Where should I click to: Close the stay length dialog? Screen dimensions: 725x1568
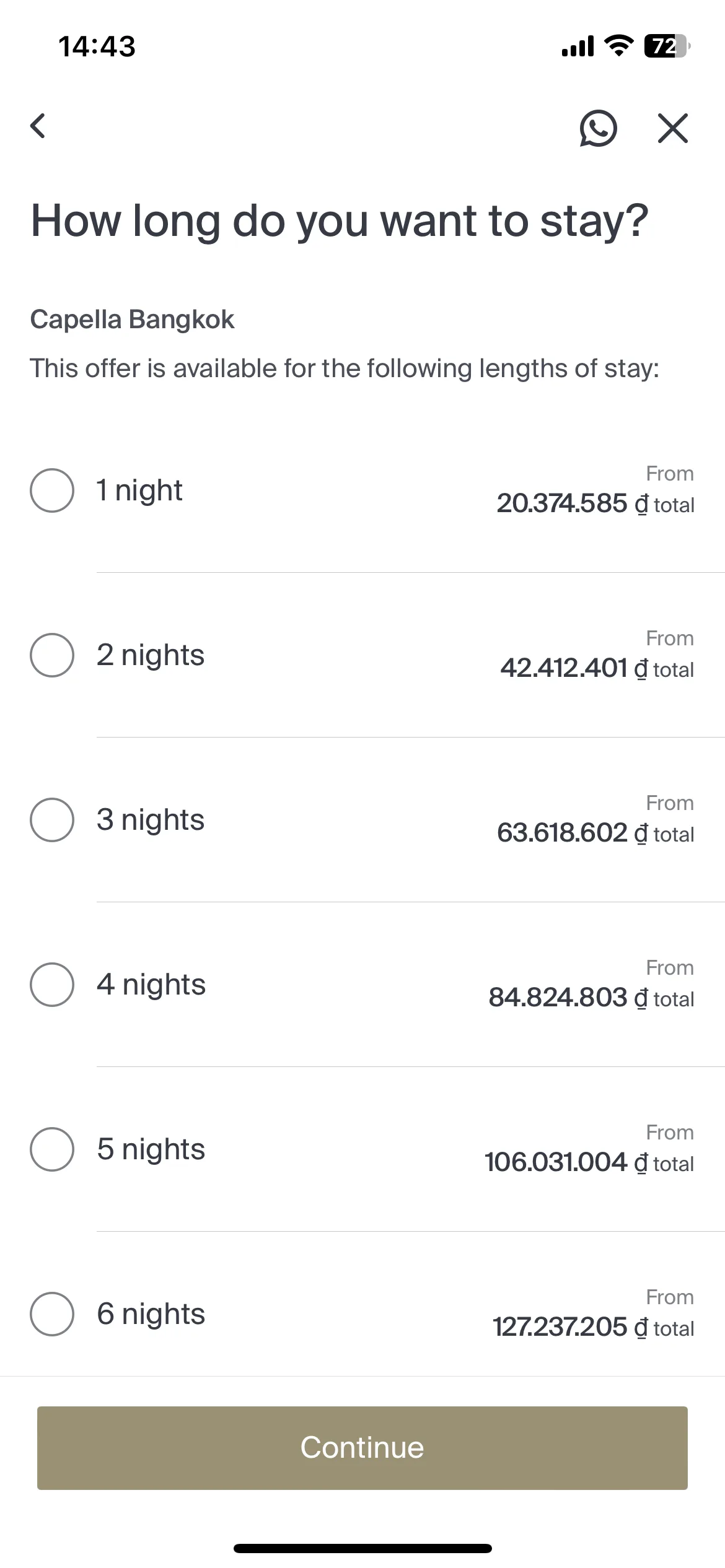click(673, 128)
